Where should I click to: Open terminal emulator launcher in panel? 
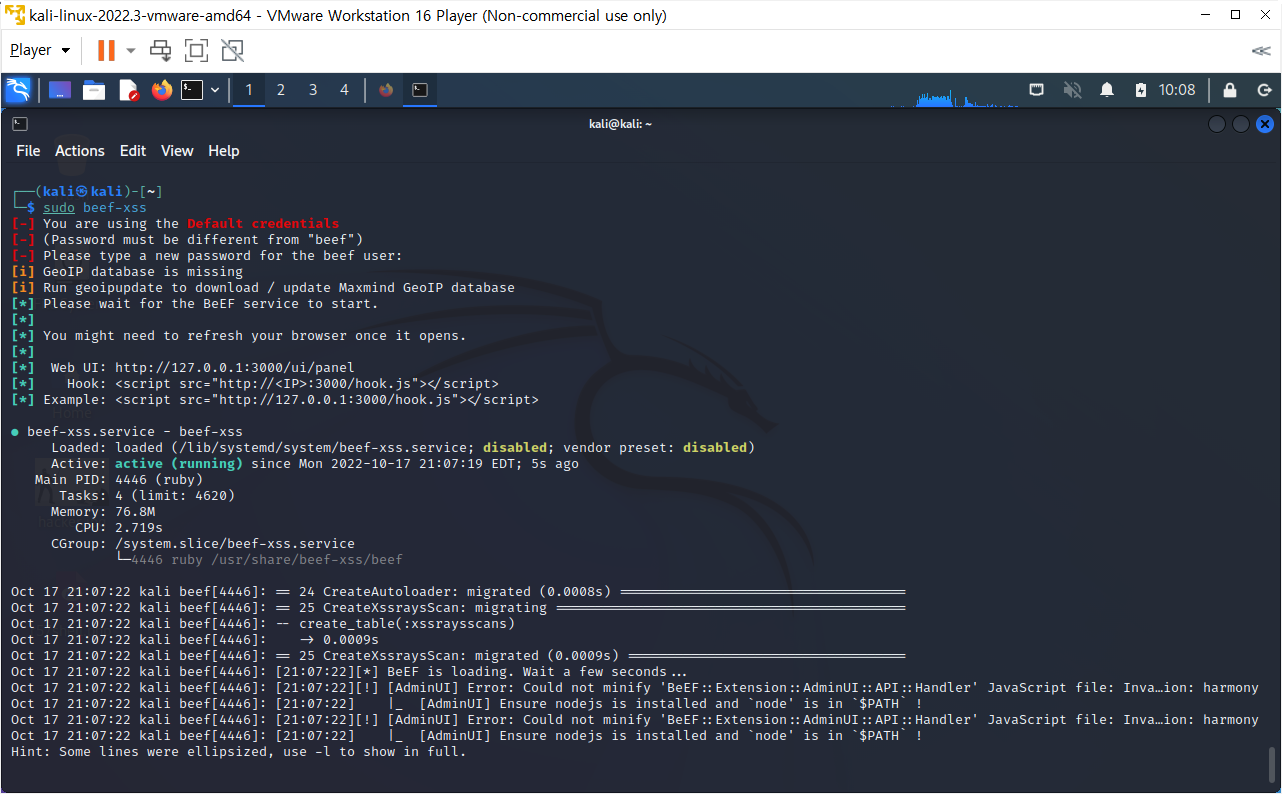[x=192, y=90]
